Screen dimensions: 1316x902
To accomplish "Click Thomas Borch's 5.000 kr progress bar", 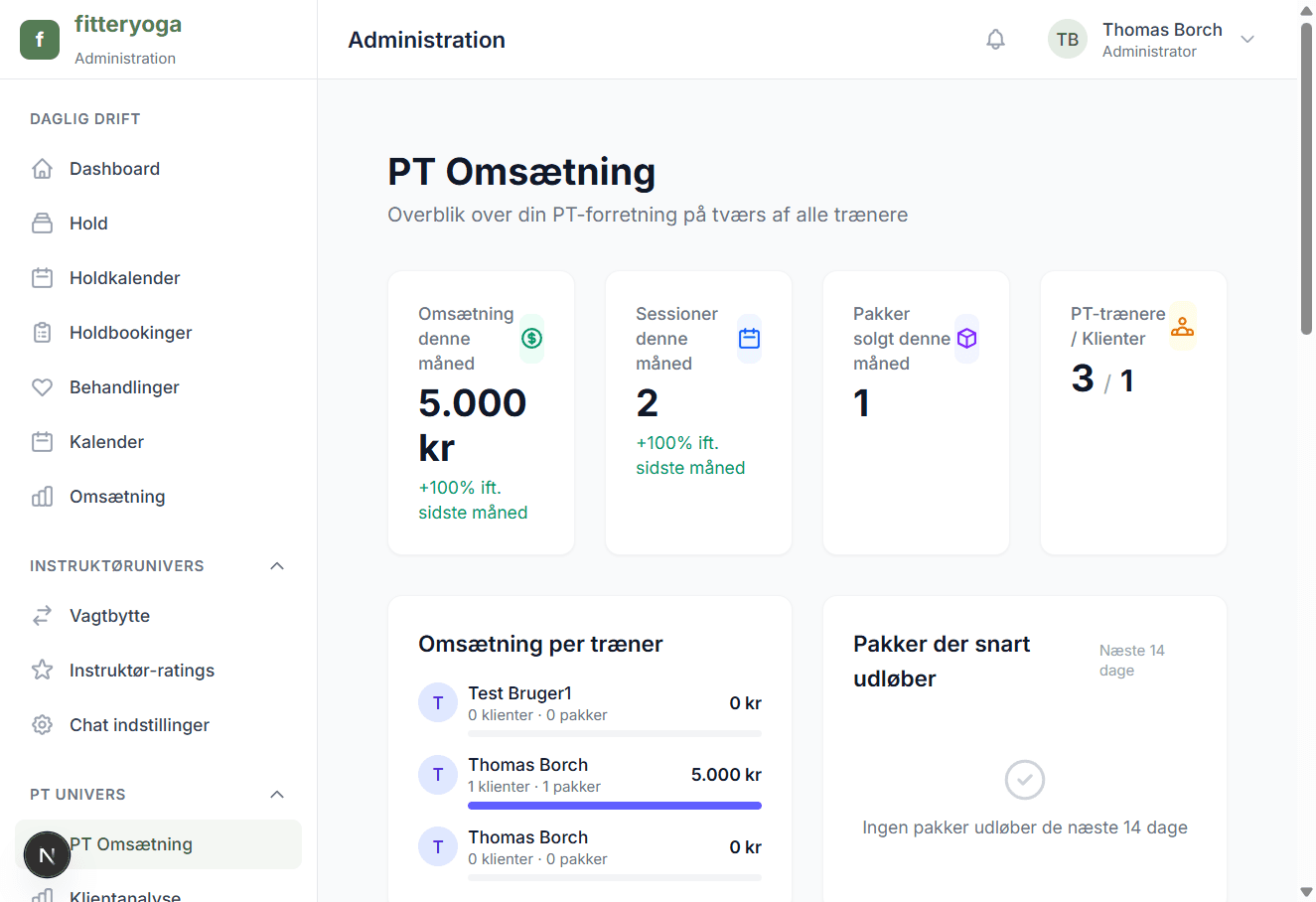I will click(614, 805).
